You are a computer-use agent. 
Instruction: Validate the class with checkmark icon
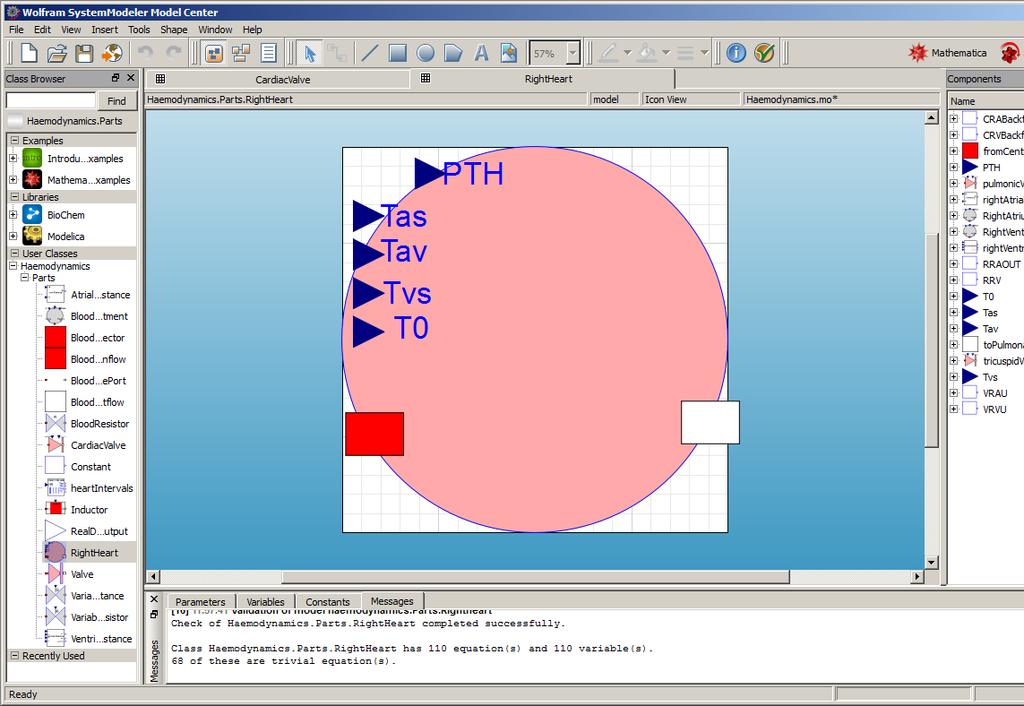[764, 53]
